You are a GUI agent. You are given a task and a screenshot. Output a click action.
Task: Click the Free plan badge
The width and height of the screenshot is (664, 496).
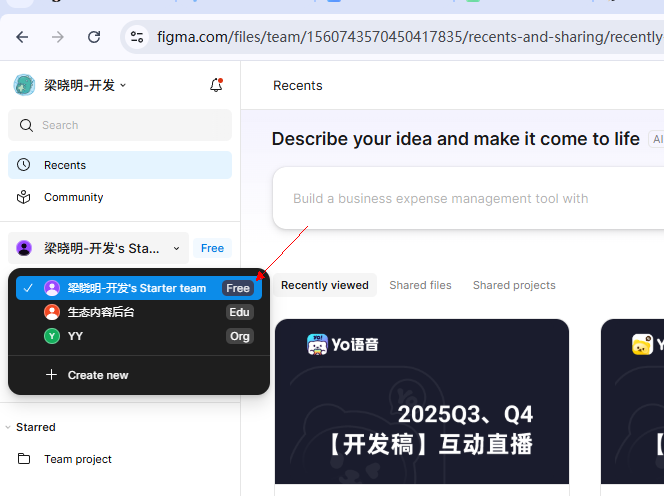(x=212, y=248)
